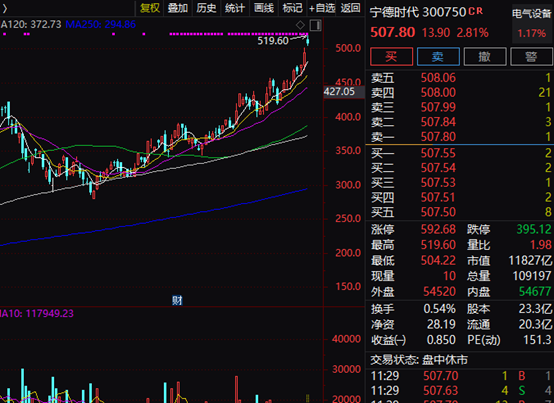Click the A120: 372.73 indicator label
554x403 pixels.
pyautogui.click(x=31, y=25)
